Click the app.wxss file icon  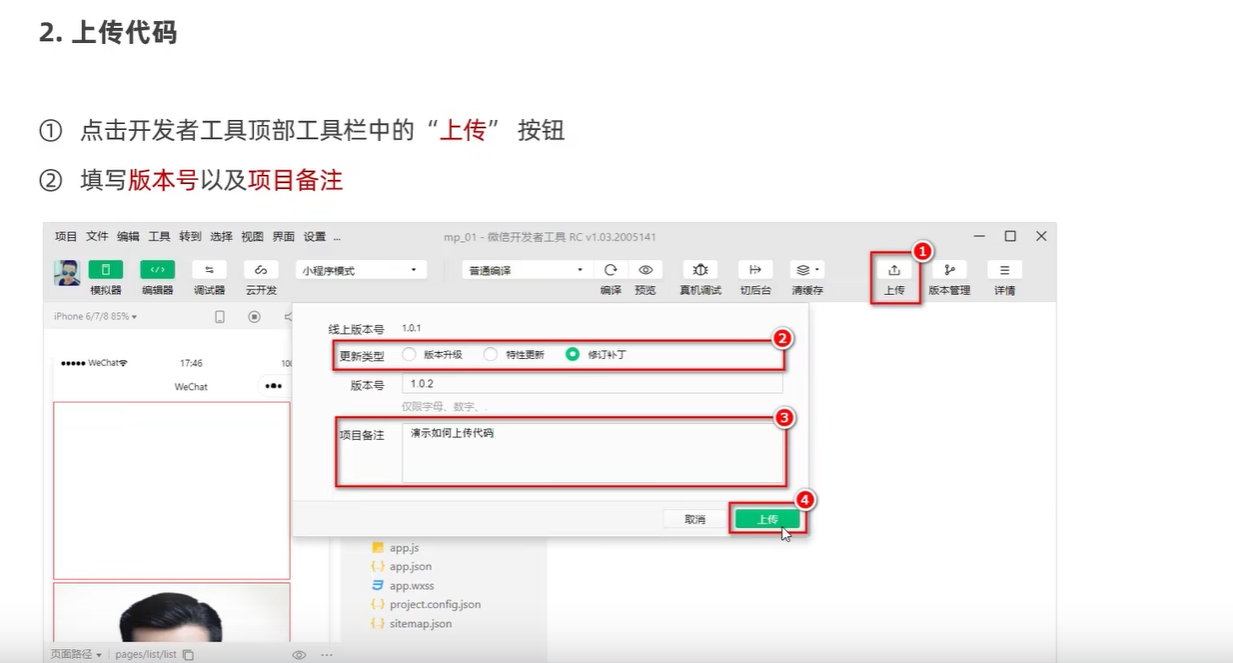[x=378, y=586]
